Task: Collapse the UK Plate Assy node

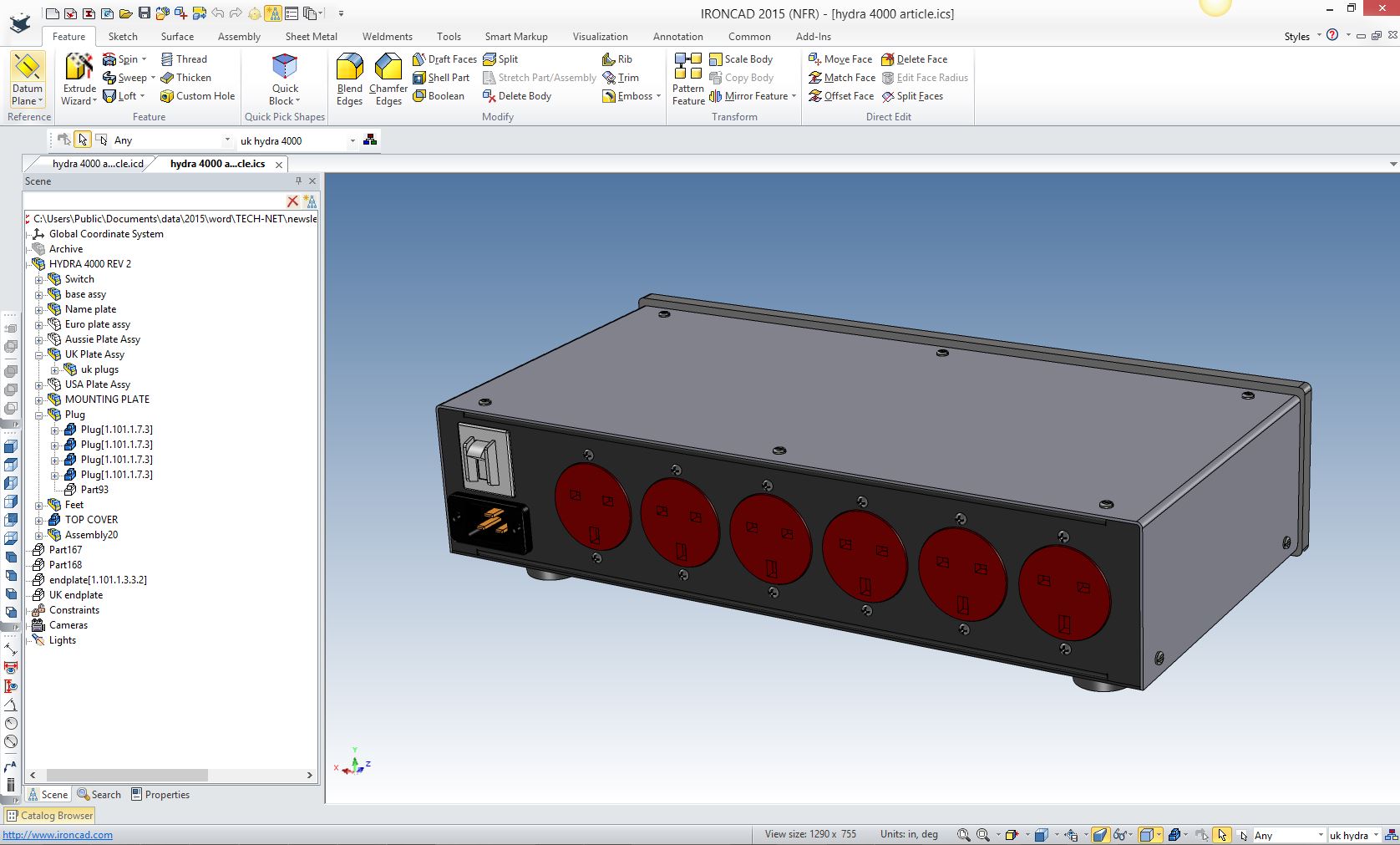Action: [x=38, y=355]
